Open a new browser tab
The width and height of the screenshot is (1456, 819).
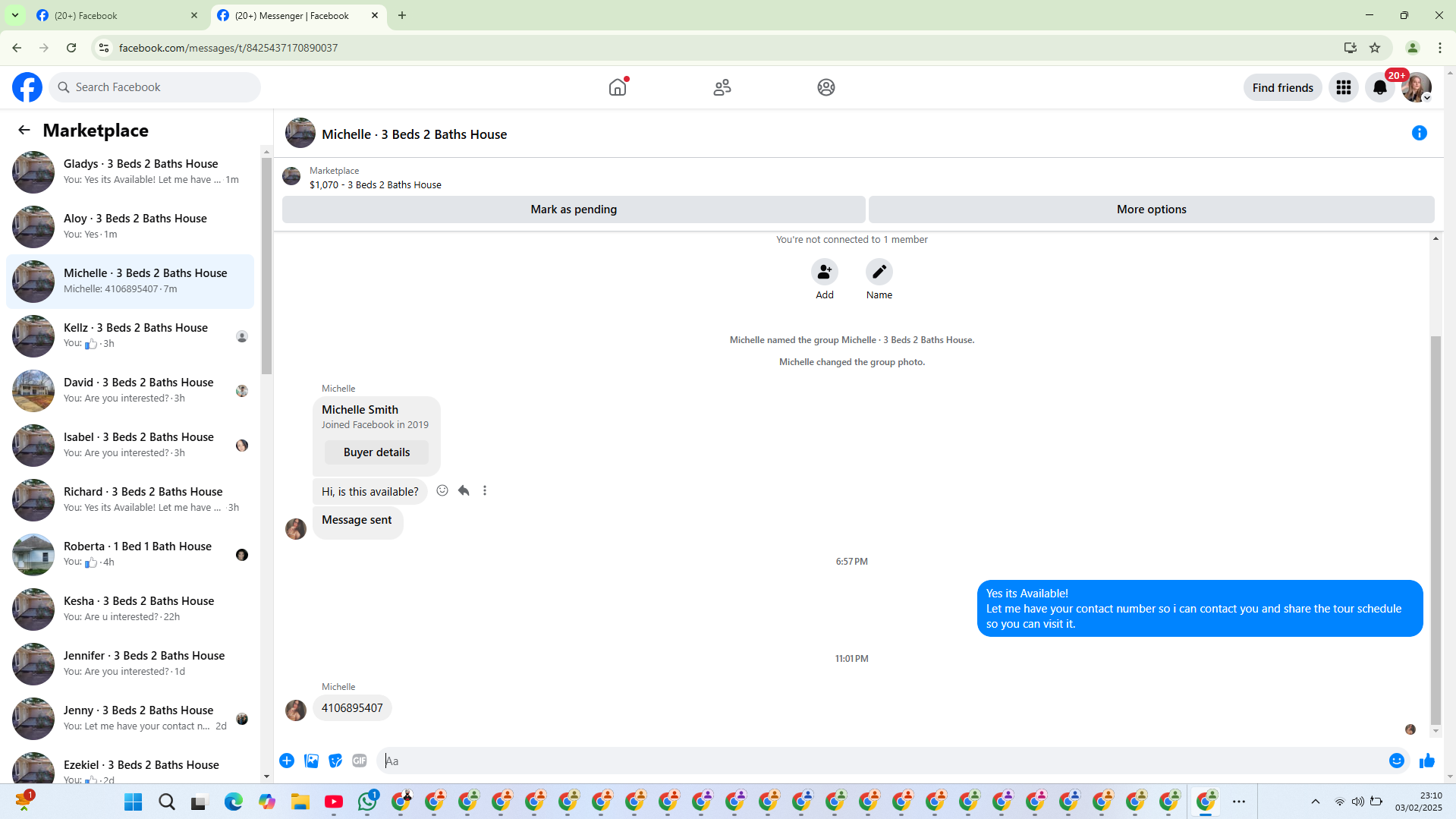click(x=402, y=15)
